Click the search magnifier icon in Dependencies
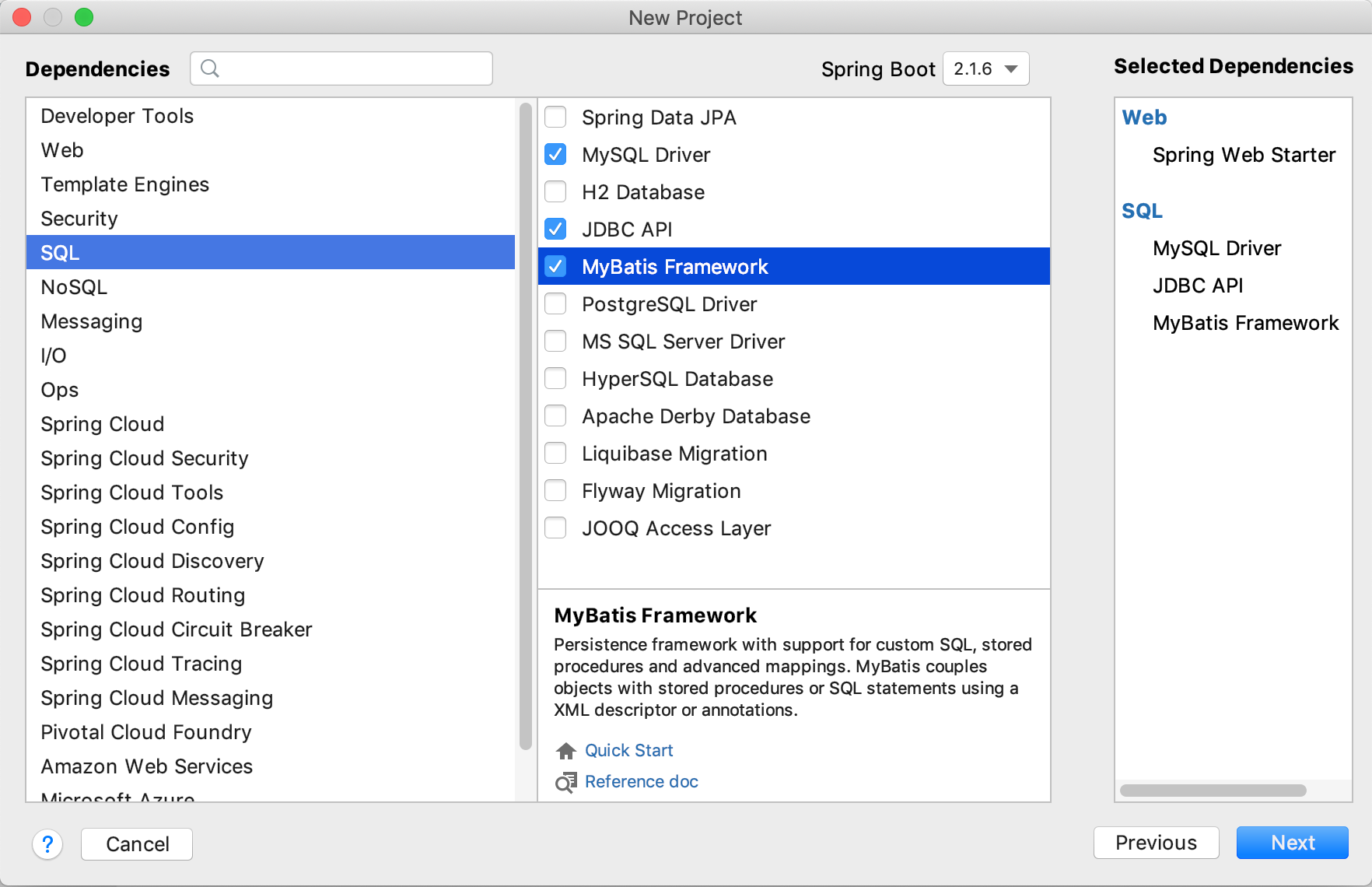 coord(209,68)
